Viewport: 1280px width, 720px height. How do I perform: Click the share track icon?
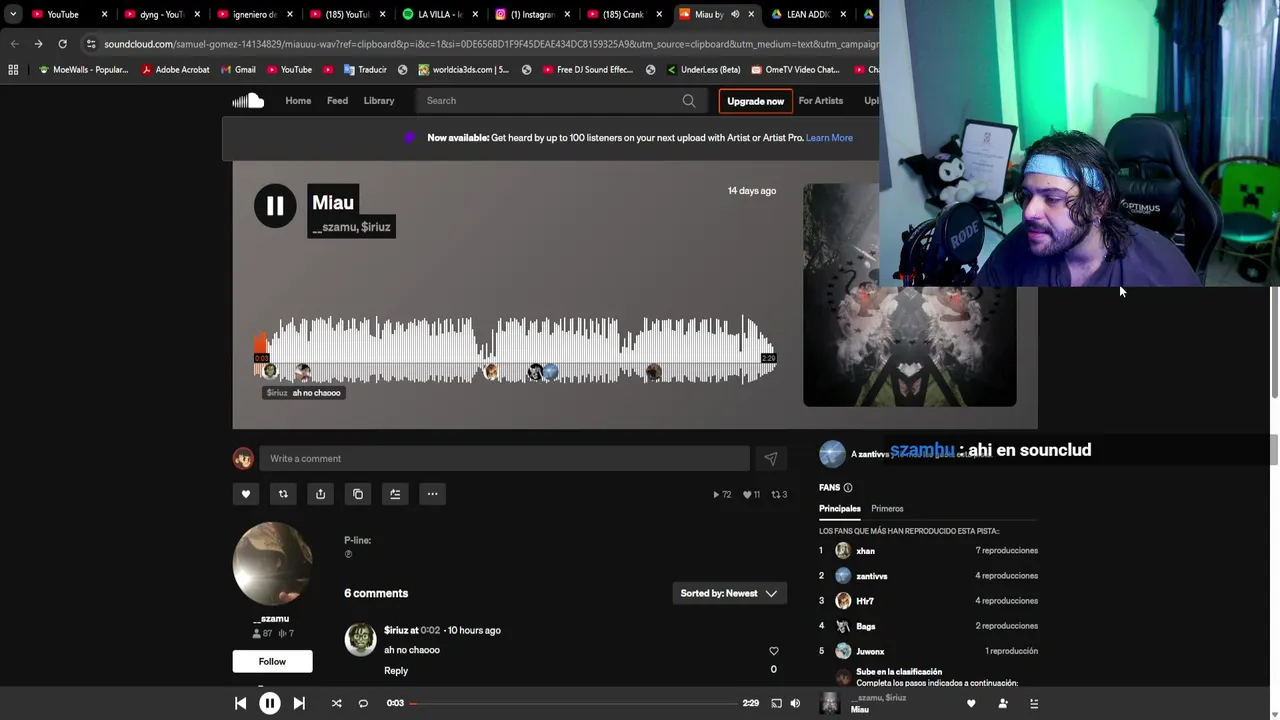click(320, 494)
